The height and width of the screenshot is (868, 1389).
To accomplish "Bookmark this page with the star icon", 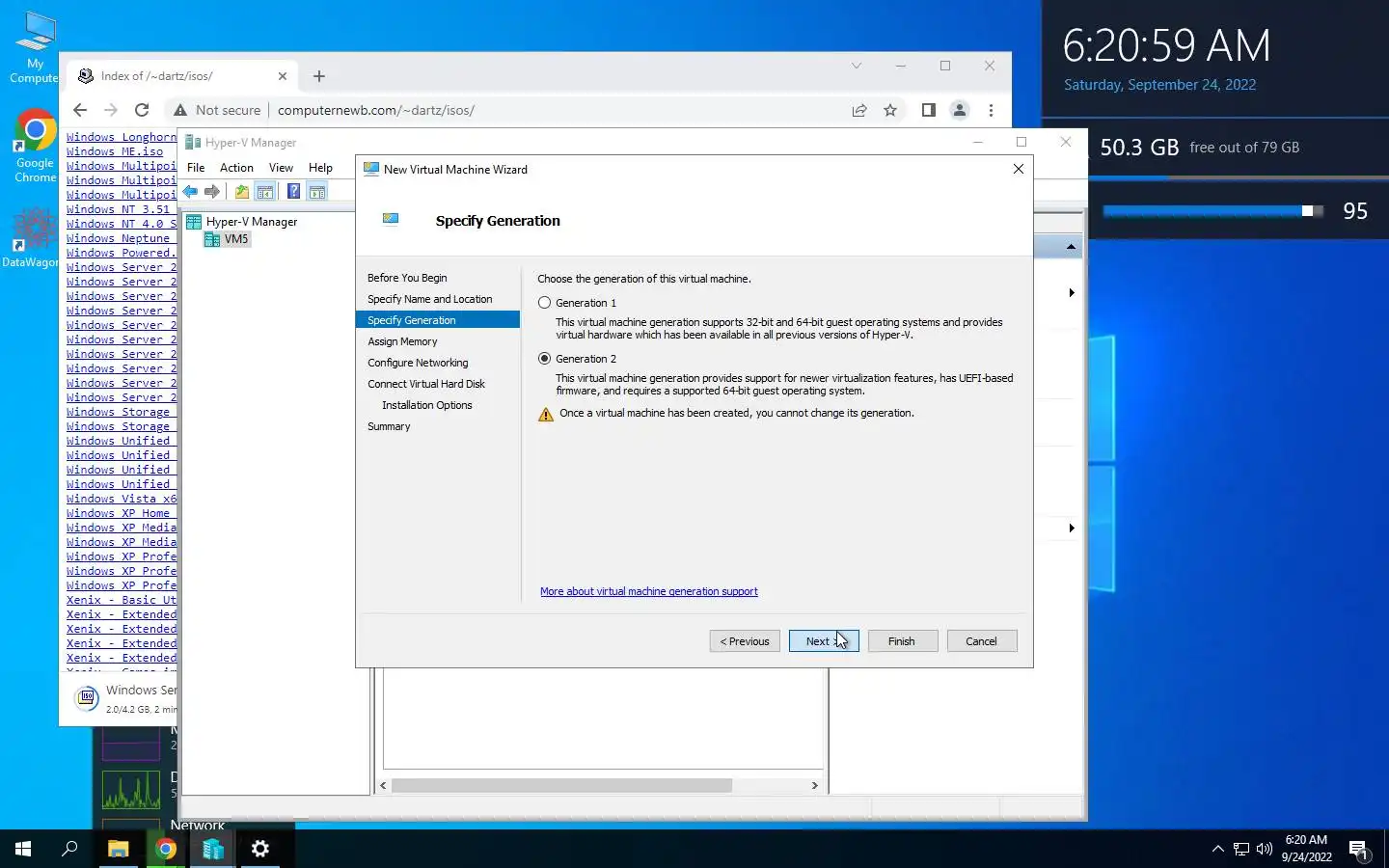I will click(890, 110).
